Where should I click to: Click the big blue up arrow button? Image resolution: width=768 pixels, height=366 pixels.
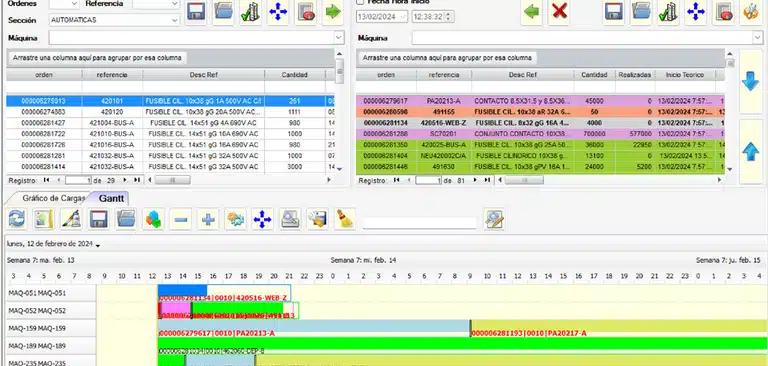750,151
